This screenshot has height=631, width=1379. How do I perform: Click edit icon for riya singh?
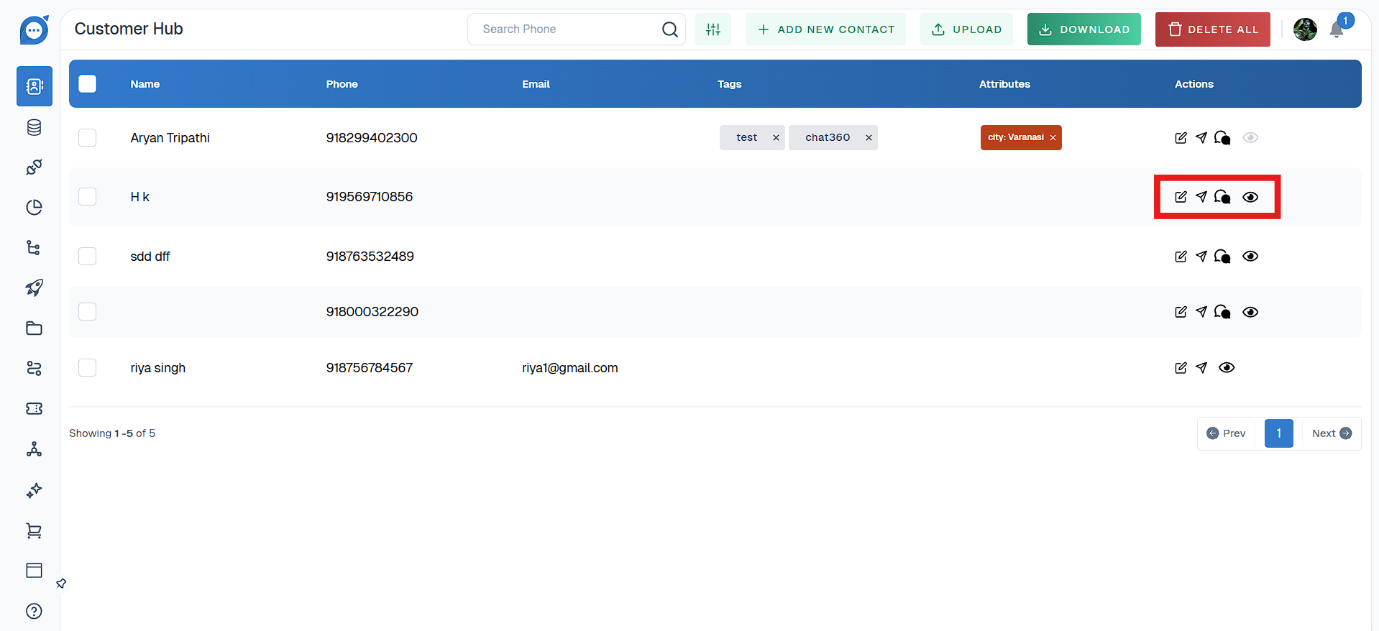click(x=1181, y=368)
